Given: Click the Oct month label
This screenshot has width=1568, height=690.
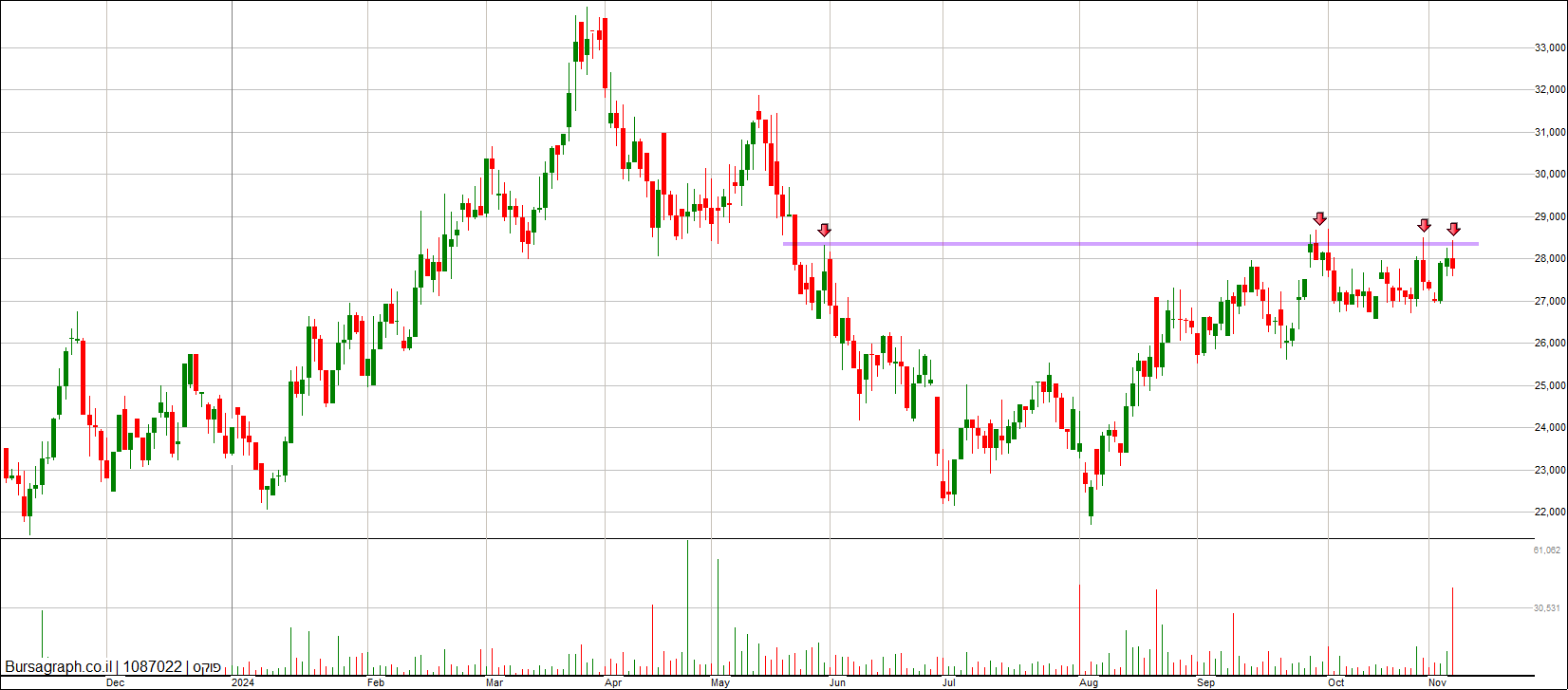Looking at the screenshot, I should [x=1336, y=682].
